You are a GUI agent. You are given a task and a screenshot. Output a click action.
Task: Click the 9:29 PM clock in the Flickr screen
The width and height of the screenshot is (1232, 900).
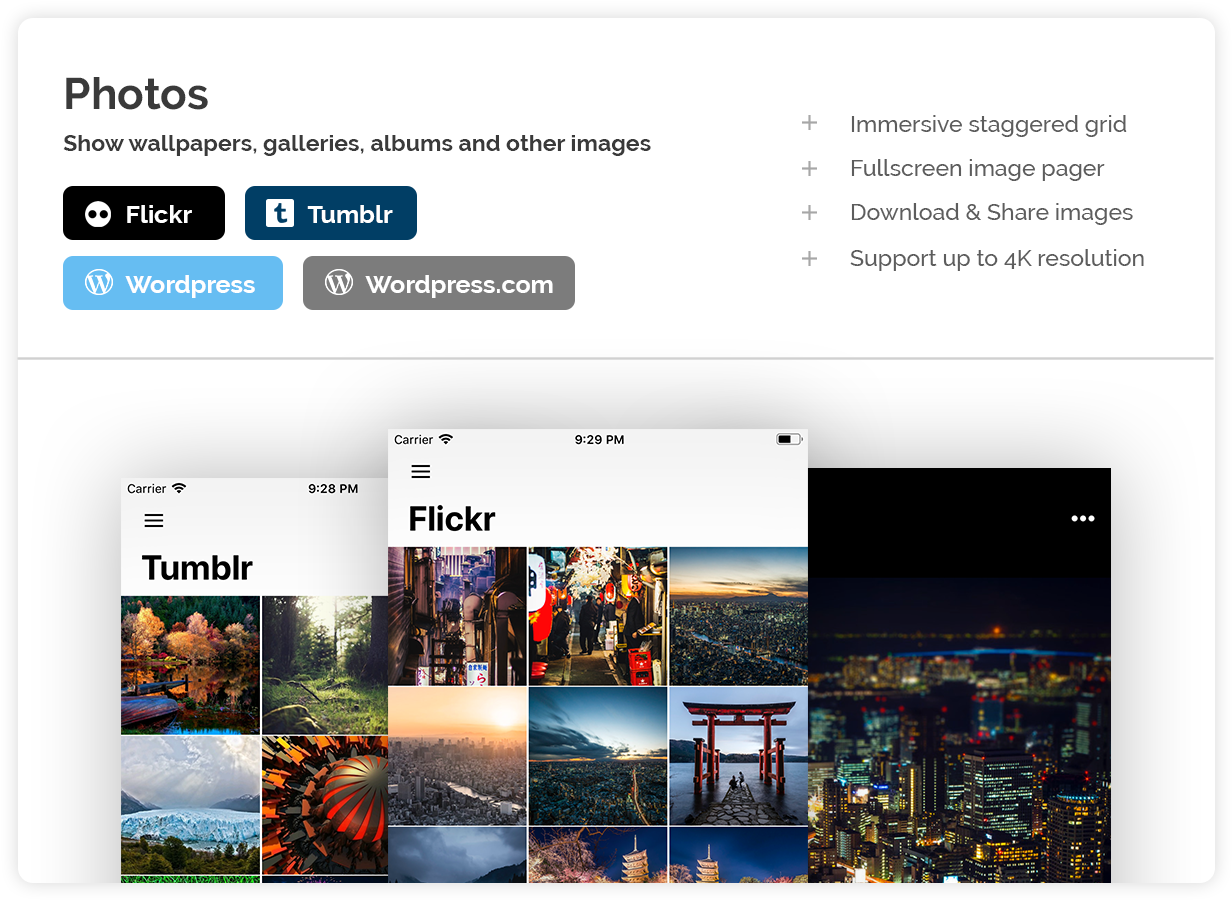599,439
